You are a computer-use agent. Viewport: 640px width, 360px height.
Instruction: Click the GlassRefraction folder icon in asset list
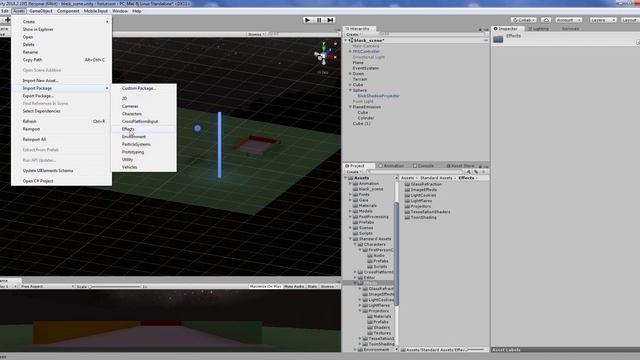[407, 184]
